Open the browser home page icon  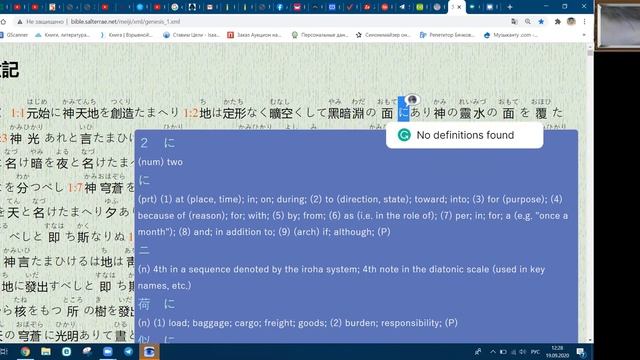(x=3, y=22)
